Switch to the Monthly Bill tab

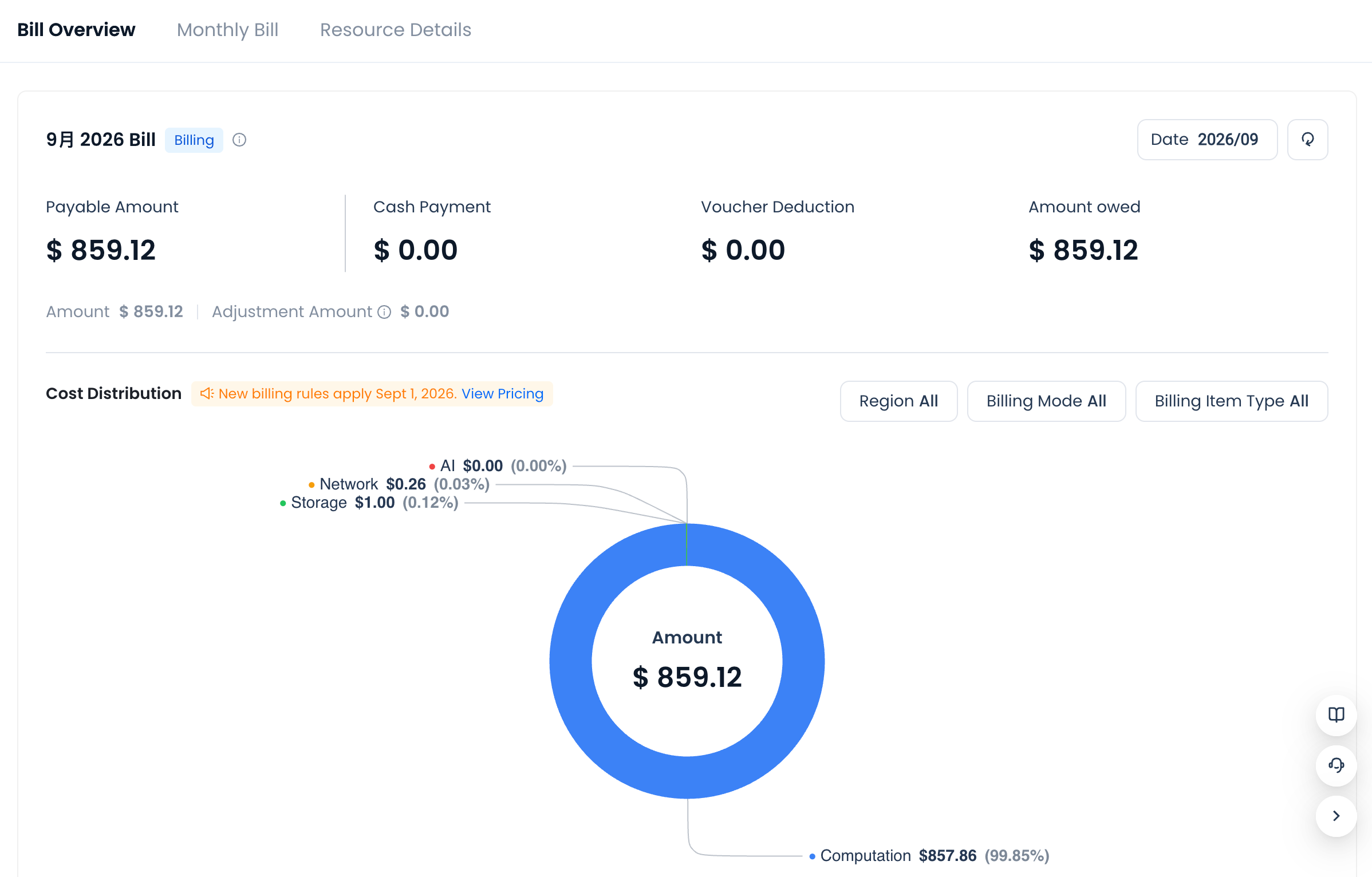pyautogui.click(x=227, y=30)
